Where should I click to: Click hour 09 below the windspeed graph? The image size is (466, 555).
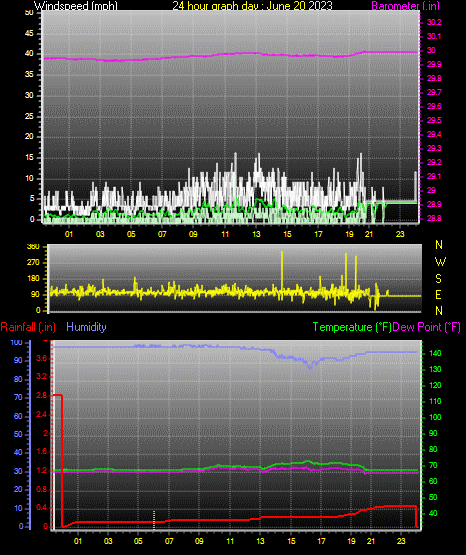pos(193,234)
